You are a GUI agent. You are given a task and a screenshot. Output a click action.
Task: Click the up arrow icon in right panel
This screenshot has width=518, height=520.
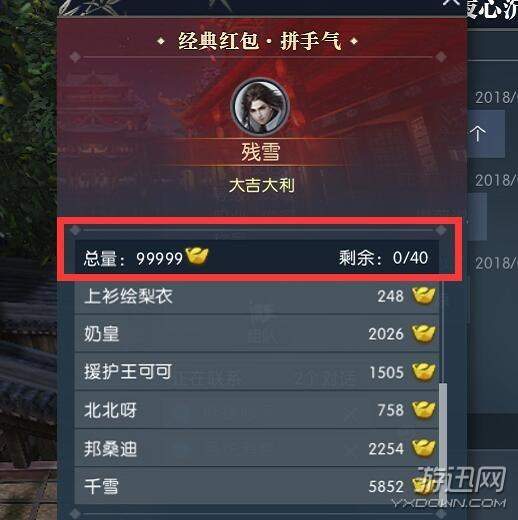tap(478, 134)
